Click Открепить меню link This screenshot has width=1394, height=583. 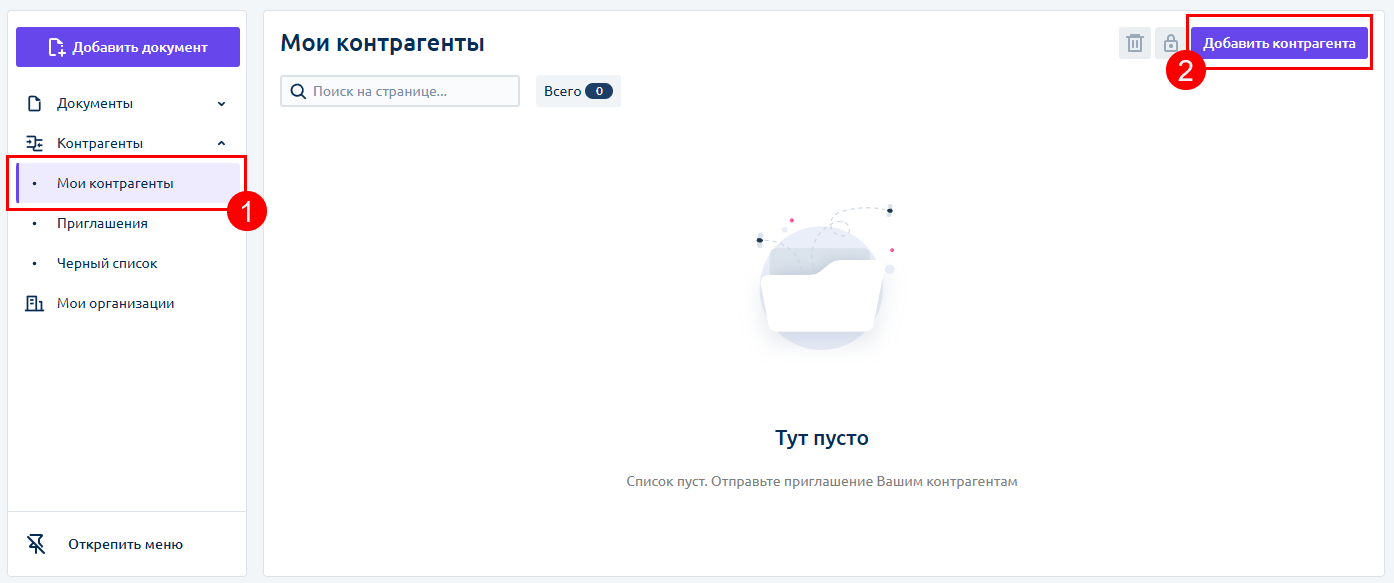125,545
